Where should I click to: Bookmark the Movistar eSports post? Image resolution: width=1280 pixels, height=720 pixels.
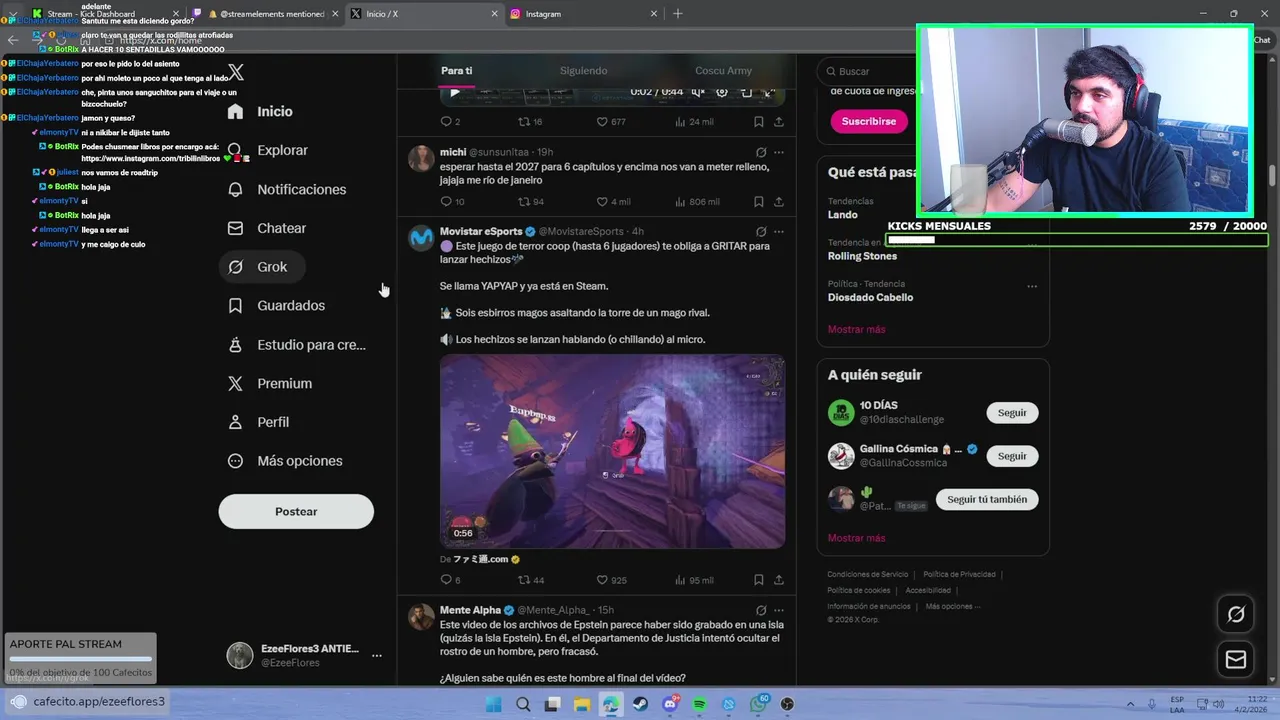[x=758, y=580]
